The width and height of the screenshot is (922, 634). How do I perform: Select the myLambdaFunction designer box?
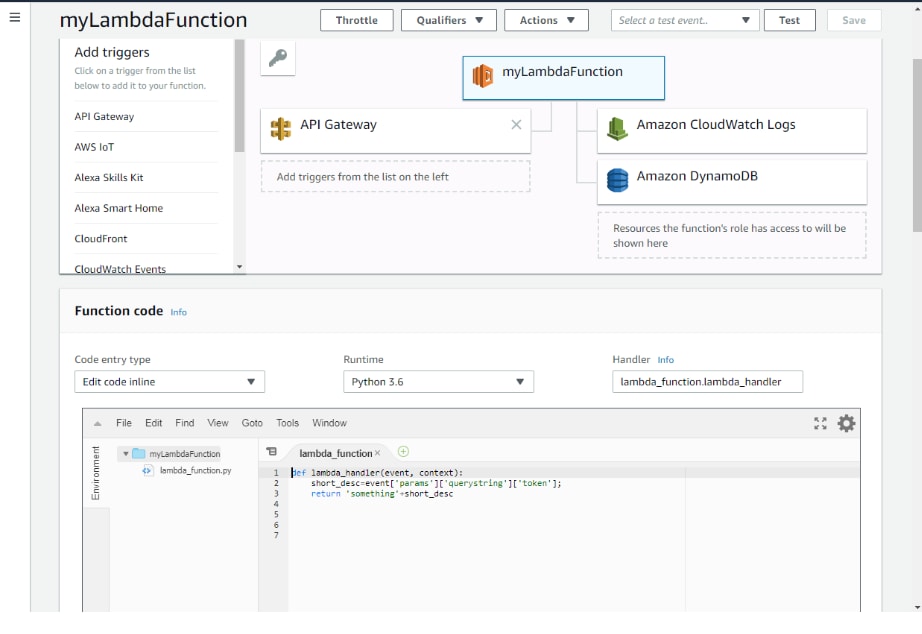pos(563,78)
